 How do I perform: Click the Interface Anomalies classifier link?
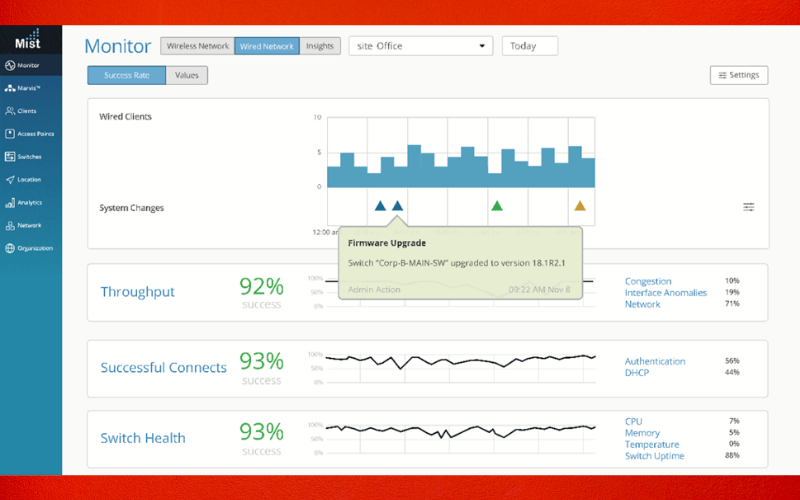click(x=666, y=292)
